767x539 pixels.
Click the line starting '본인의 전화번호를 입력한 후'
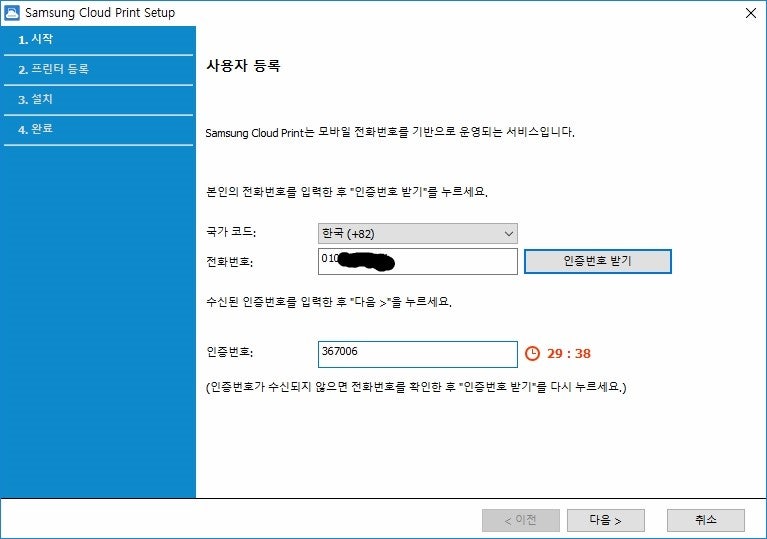(347, 191)
